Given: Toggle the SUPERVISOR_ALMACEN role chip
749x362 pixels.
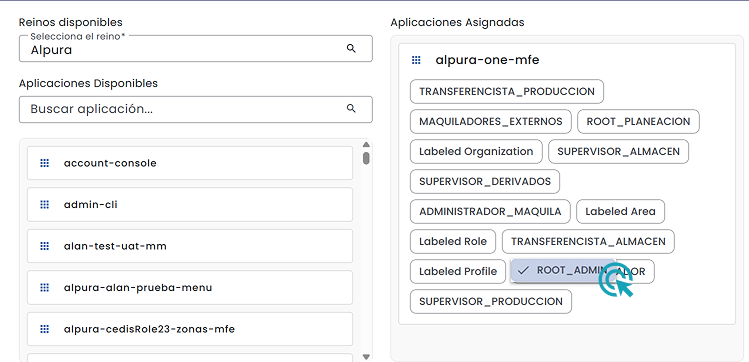Looking at the screenshot, I should tap(618, 151).
